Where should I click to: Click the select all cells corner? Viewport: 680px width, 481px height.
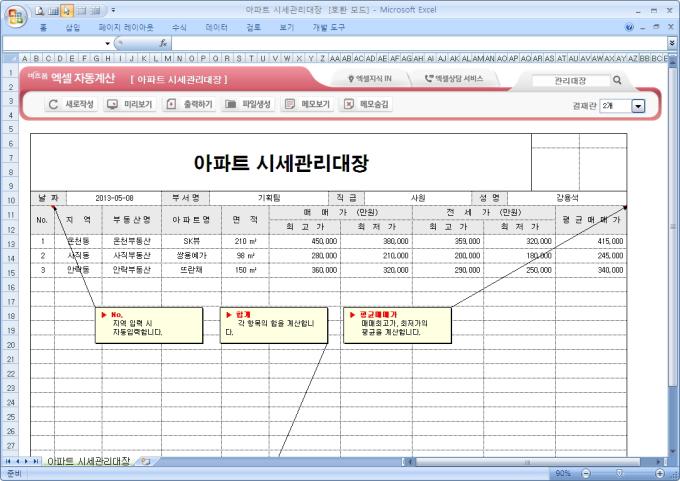(10, 58)
